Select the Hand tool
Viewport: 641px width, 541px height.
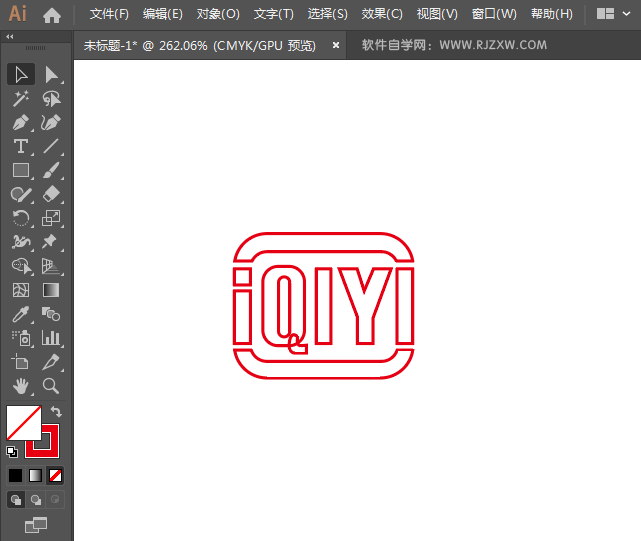21,386
